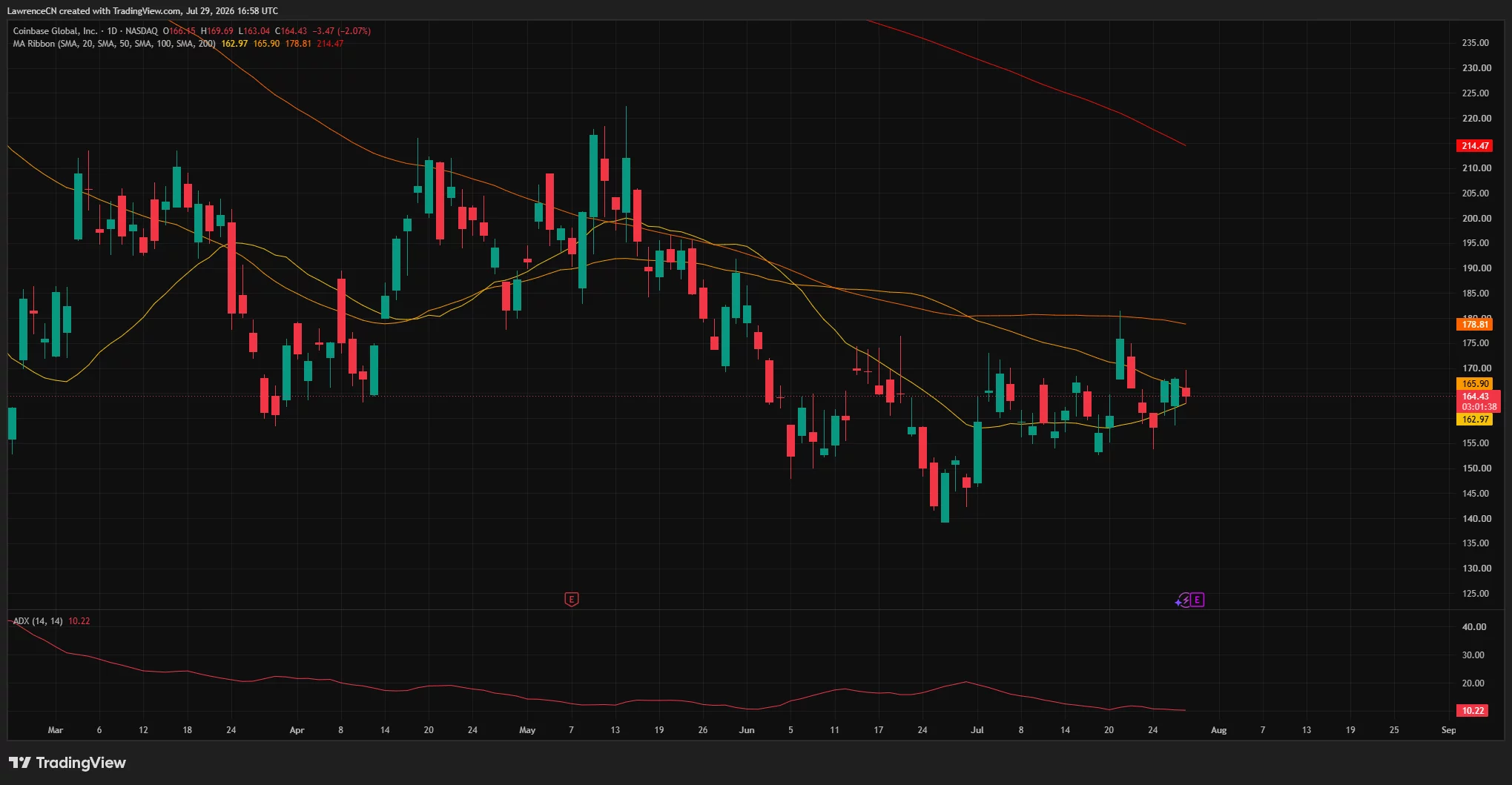Click the purple E upcoming earnings marker
The image size is (1512, 785).
pos(1197,600)
